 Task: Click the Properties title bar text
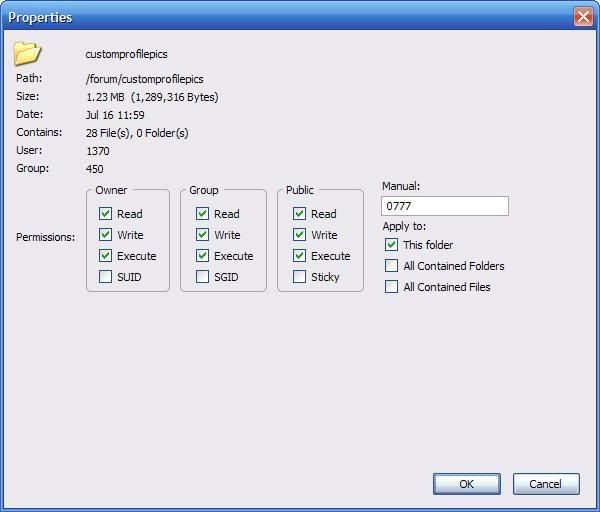tap(40, 17)
